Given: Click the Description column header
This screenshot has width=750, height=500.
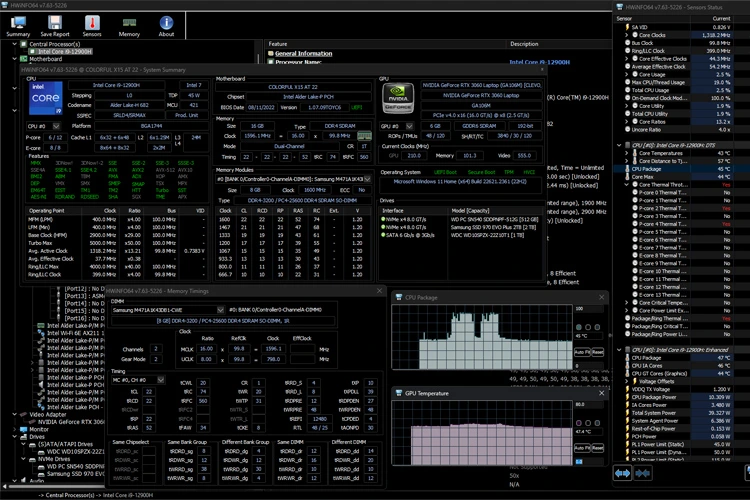Looking at the screenshot, I should (524, 44).
